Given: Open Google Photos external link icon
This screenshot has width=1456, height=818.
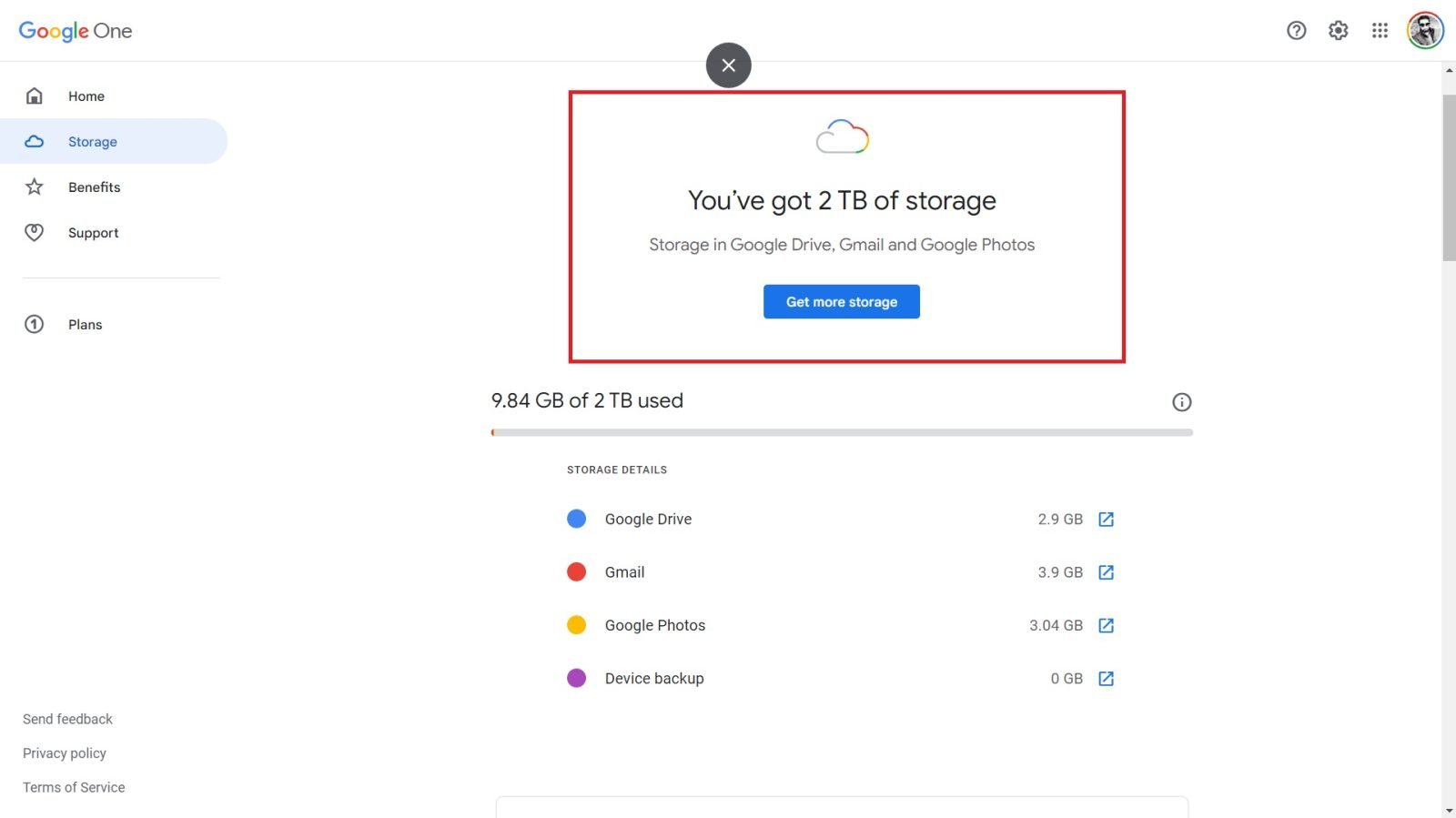Looking at the screenshot, I should [x=1106, y=625].
